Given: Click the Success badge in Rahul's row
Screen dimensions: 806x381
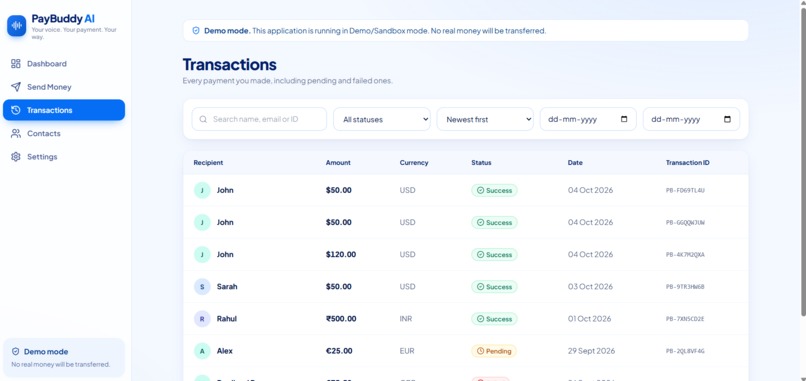Looking at the screenshot, I should pos(494,319).
